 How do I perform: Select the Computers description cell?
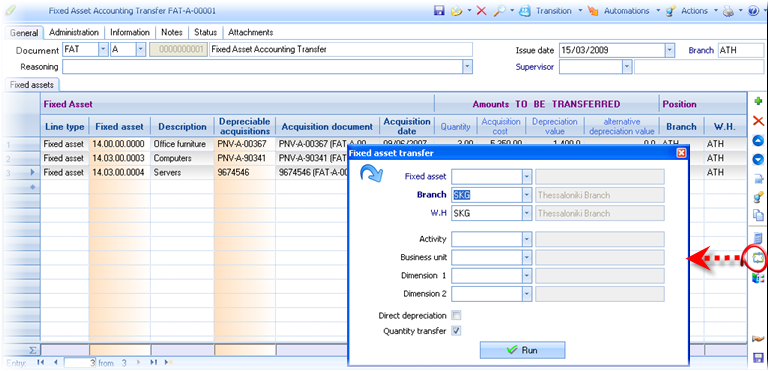[182, 158]
